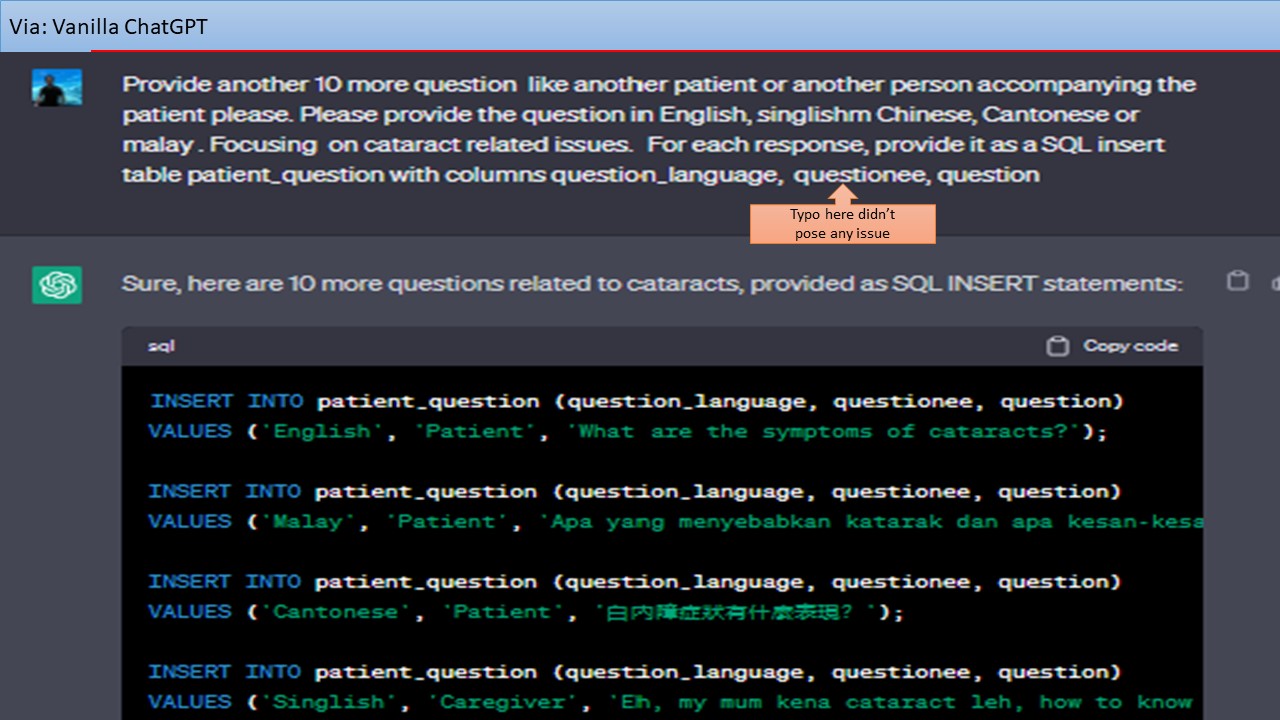This screenshot has width=1280, height=720.
Task: Click the thumbs-up icon at the right edge
Action: click(x=1274, y=282)
